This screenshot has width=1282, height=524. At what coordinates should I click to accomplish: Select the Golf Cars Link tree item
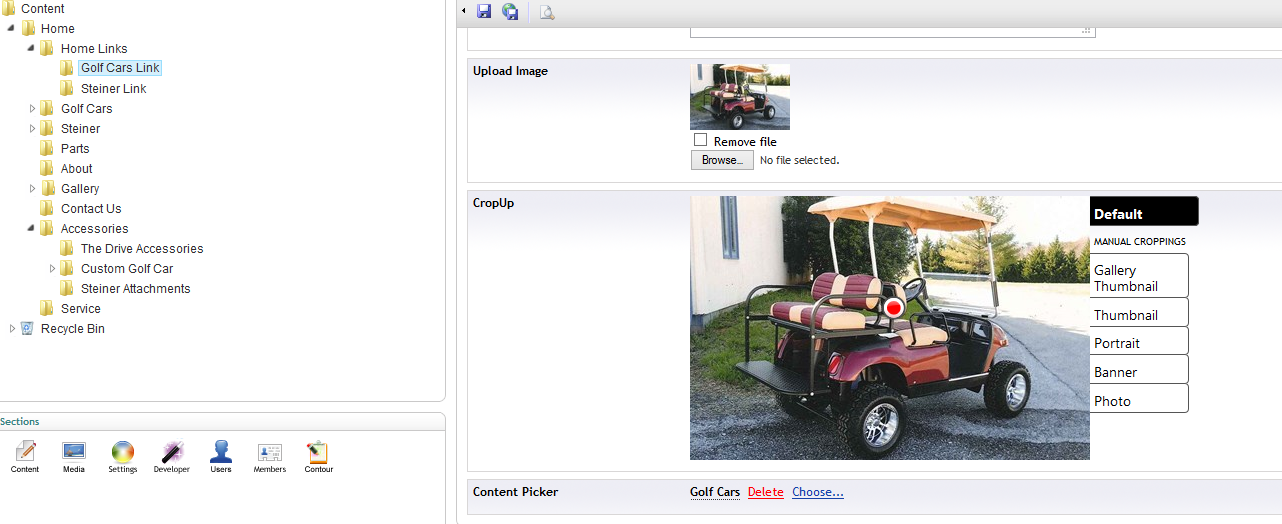[x=120, y=68]
